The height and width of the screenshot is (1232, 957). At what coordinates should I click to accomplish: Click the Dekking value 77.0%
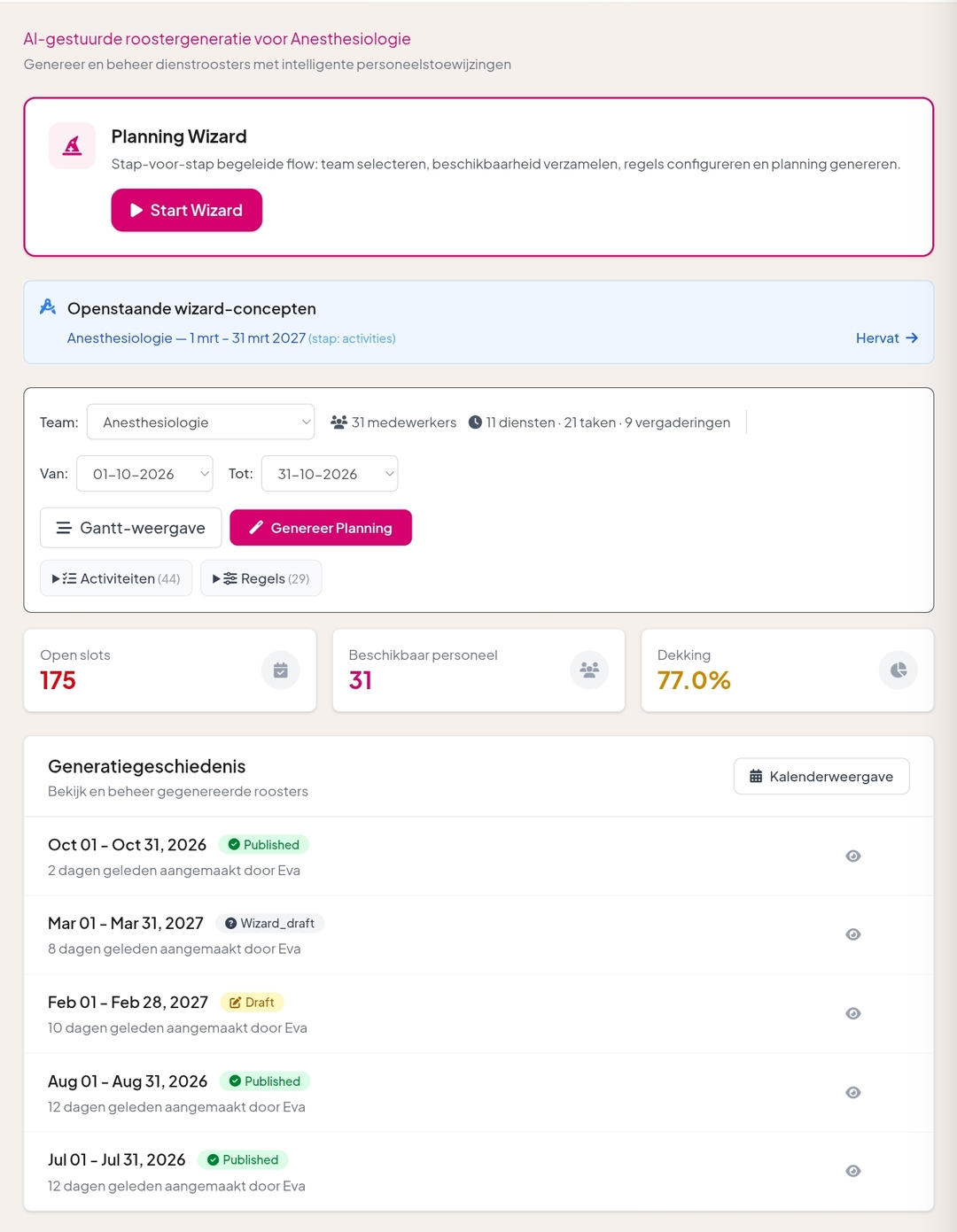pos(694,680)
